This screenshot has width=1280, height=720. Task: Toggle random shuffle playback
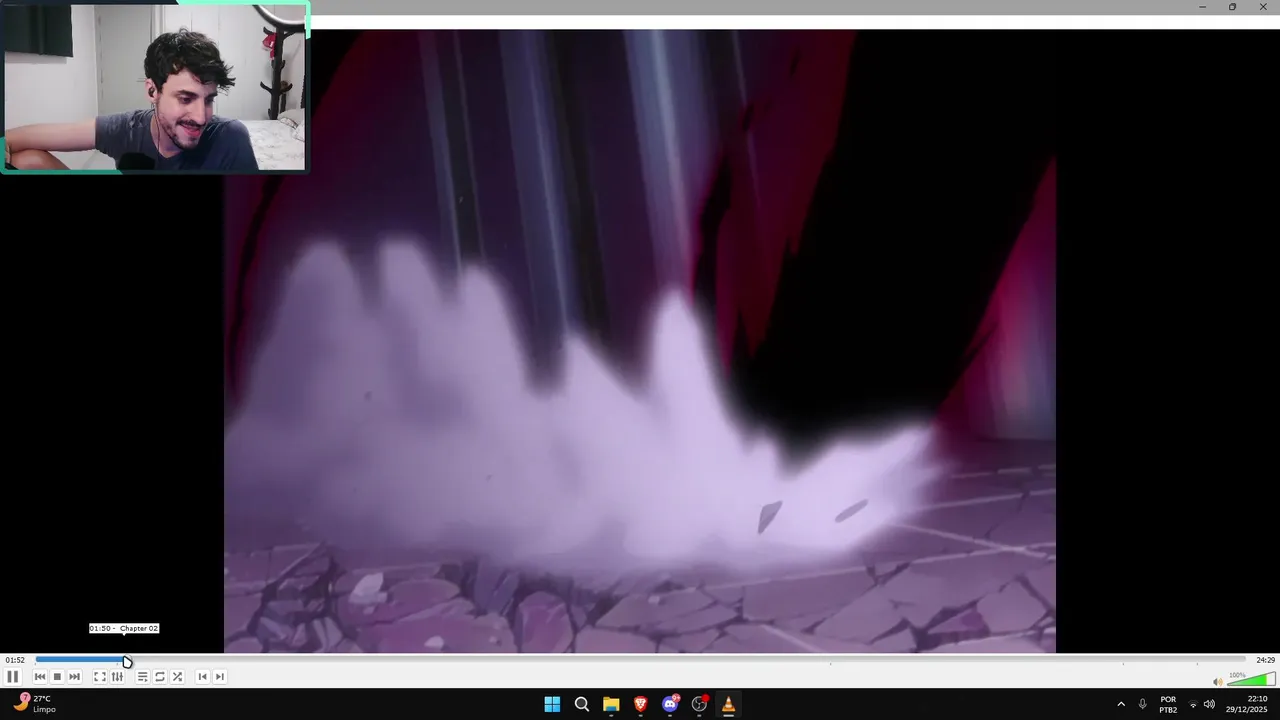[x=177, y=677]
